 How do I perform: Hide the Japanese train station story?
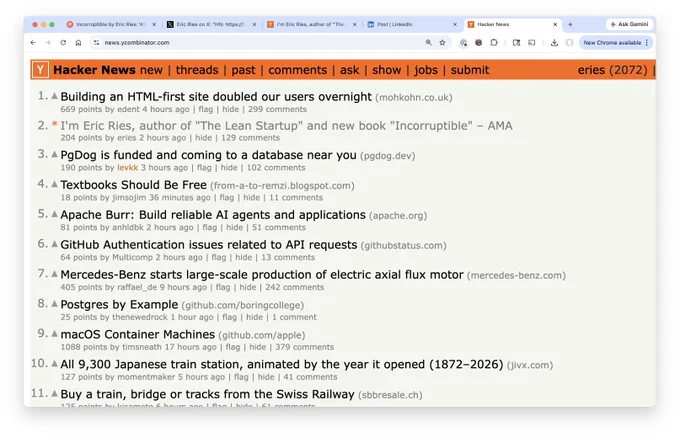[266, 377]
